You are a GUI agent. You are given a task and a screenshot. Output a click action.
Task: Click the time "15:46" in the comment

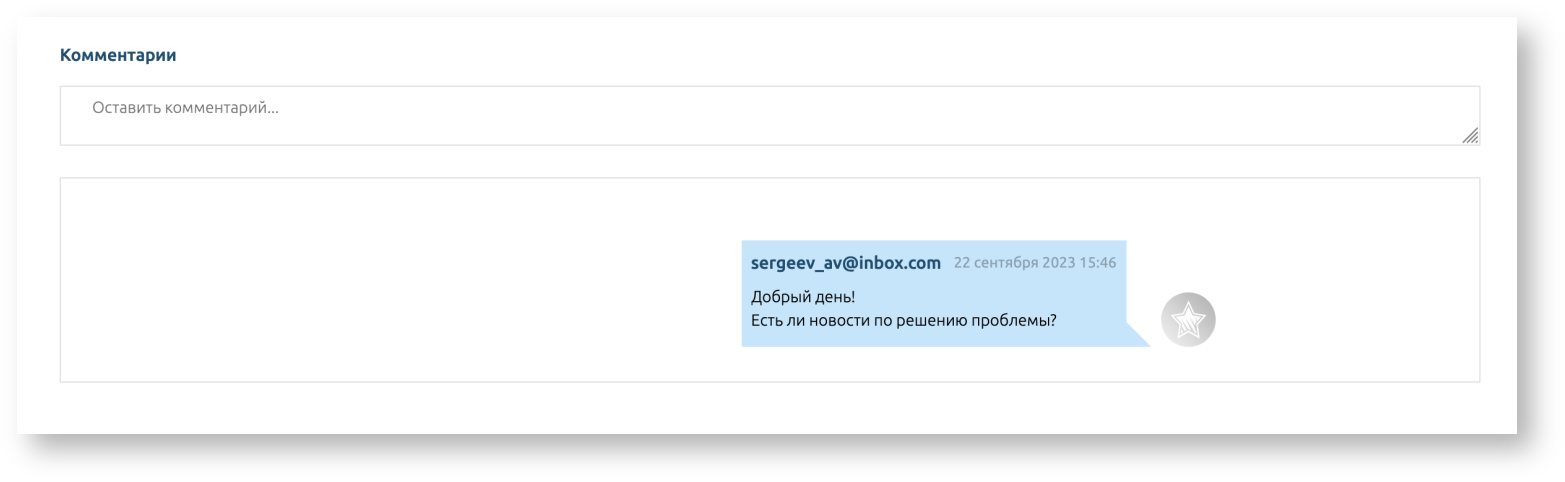tap(1097, 263)
